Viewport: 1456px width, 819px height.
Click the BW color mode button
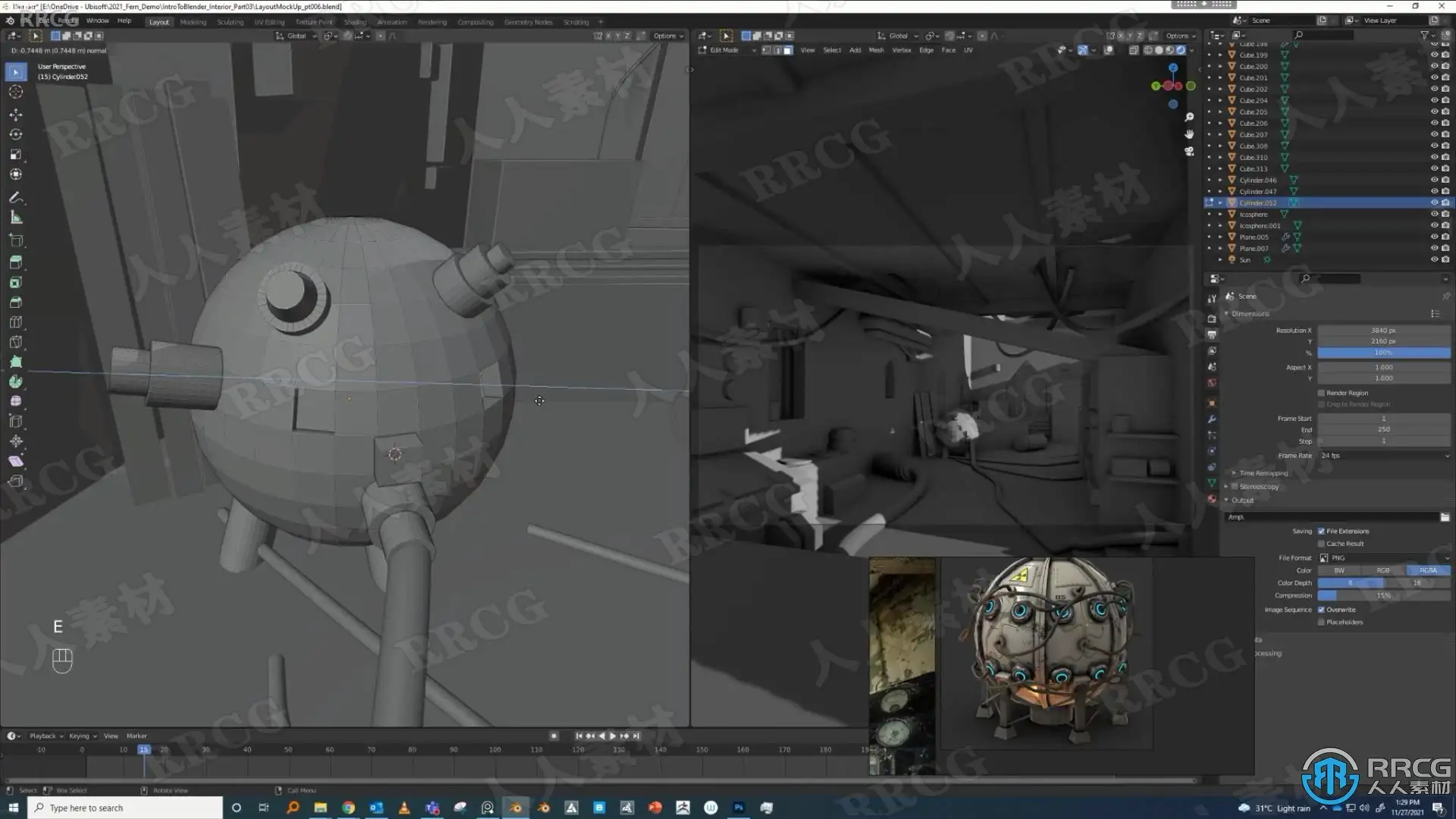click(1339, 570)
